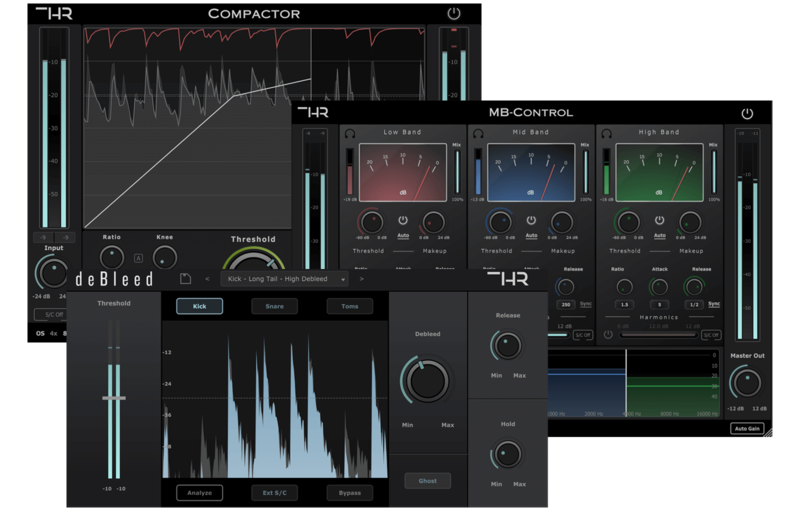Click the Analyze button
800x511 pixels.
(x=200, y=492)
